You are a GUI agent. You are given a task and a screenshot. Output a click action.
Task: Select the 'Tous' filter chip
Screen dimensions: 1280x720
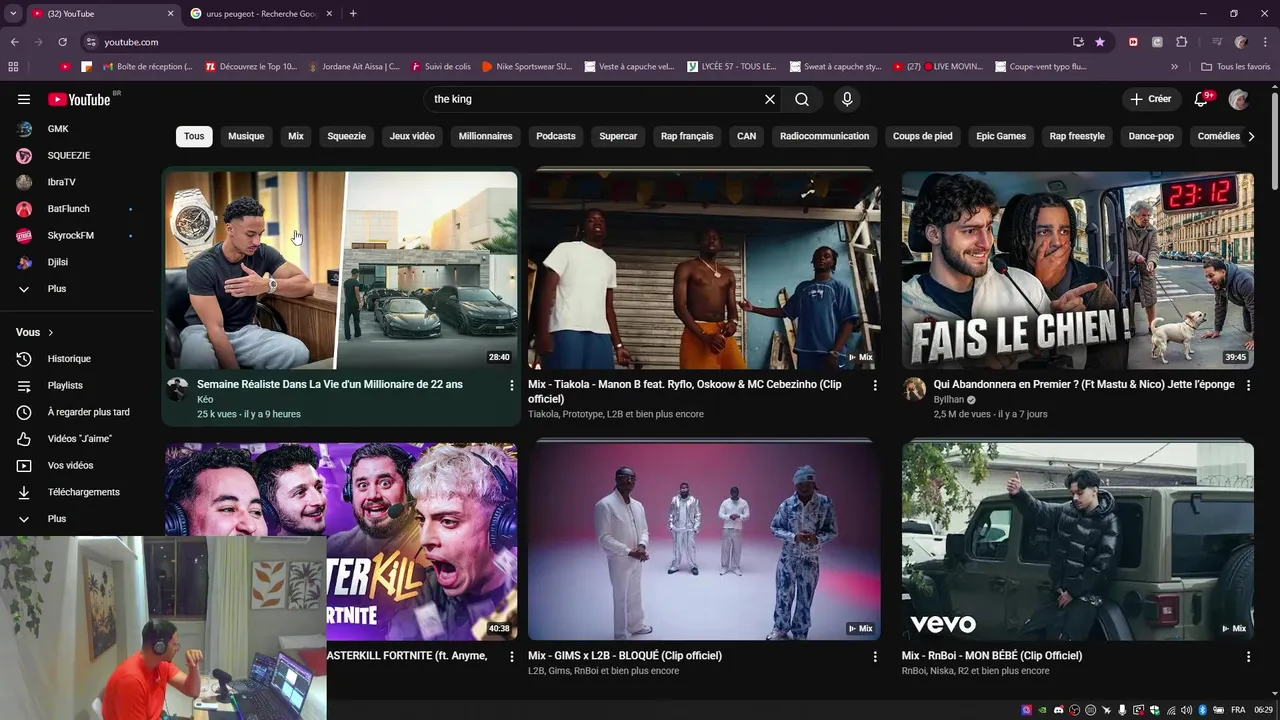pos(194,136)
